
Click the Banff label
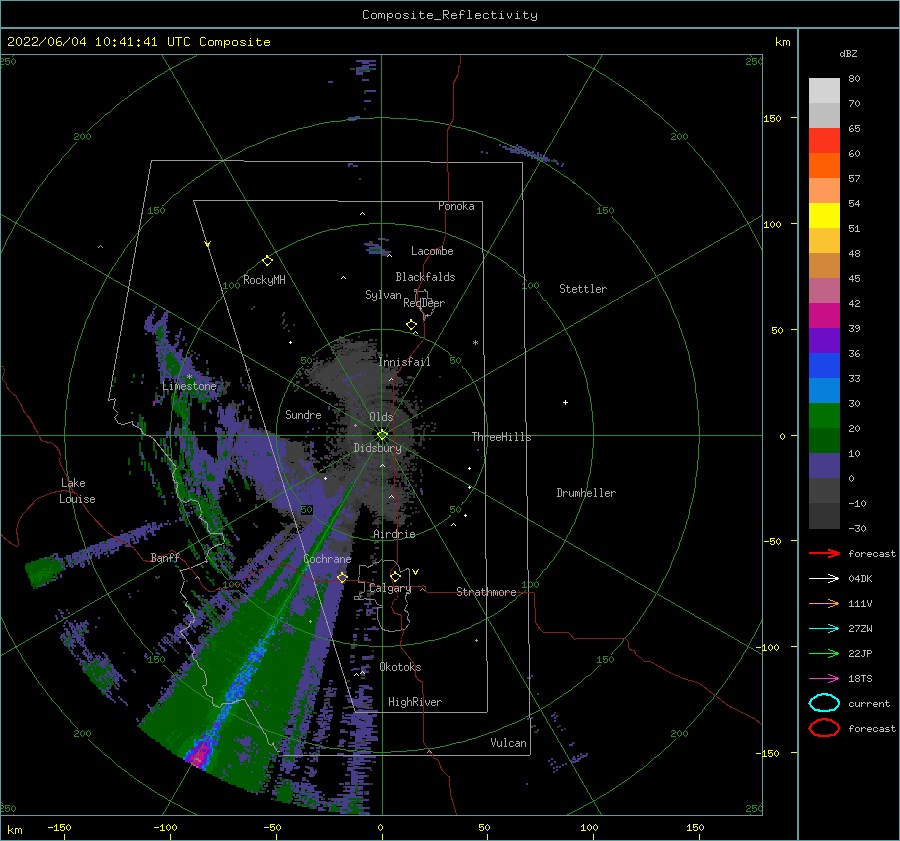[x=165, y=557]
